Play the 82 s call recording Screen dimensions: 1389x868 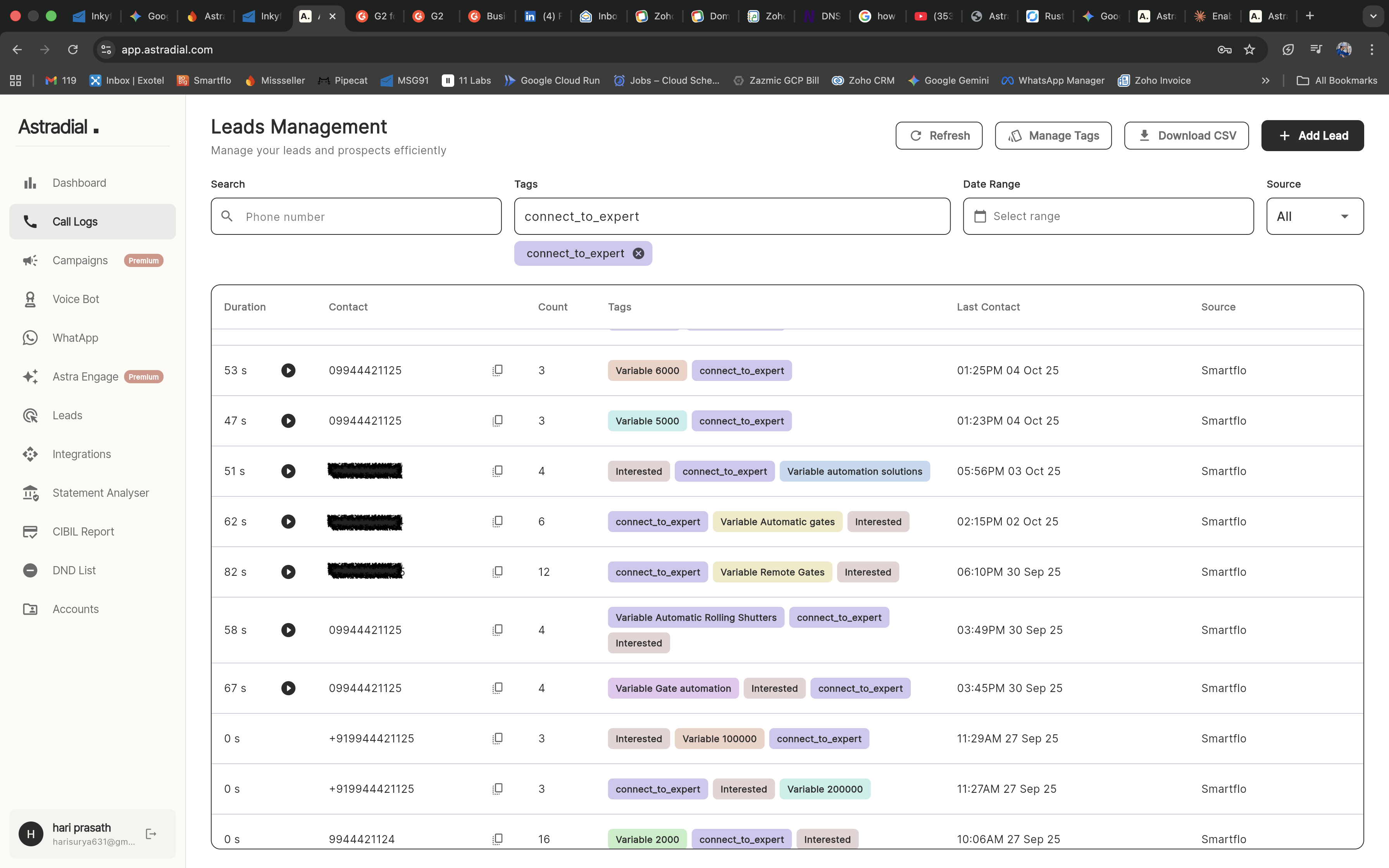[288, 572]
